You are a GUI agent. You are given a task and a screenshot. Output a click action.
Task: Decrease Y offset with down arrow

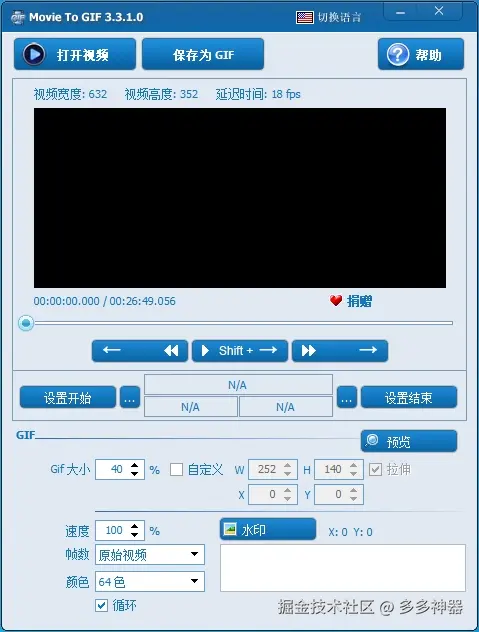point(353,499)
